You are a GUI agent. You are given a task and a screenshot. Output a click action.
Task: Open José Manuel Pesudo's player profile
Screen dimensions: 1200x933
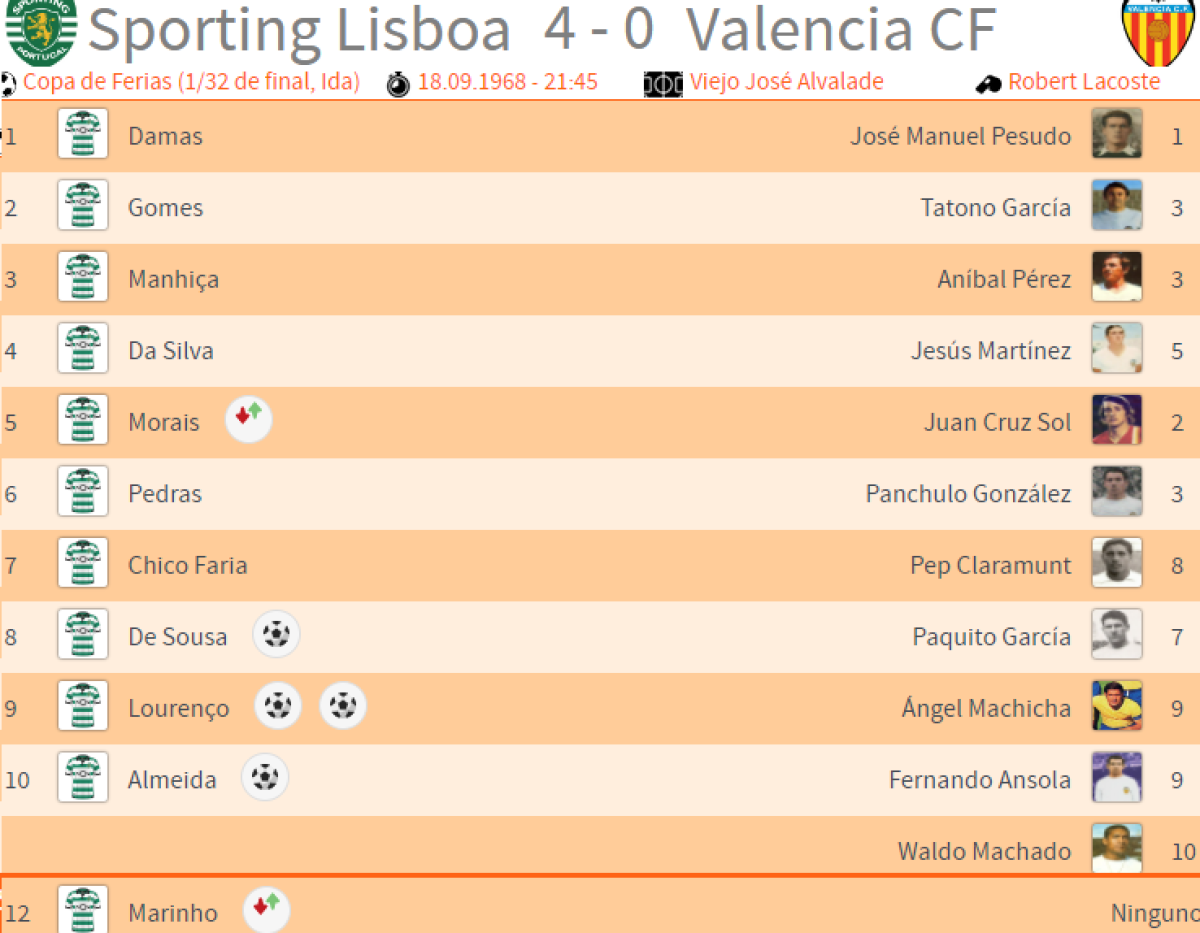point(960,136)
